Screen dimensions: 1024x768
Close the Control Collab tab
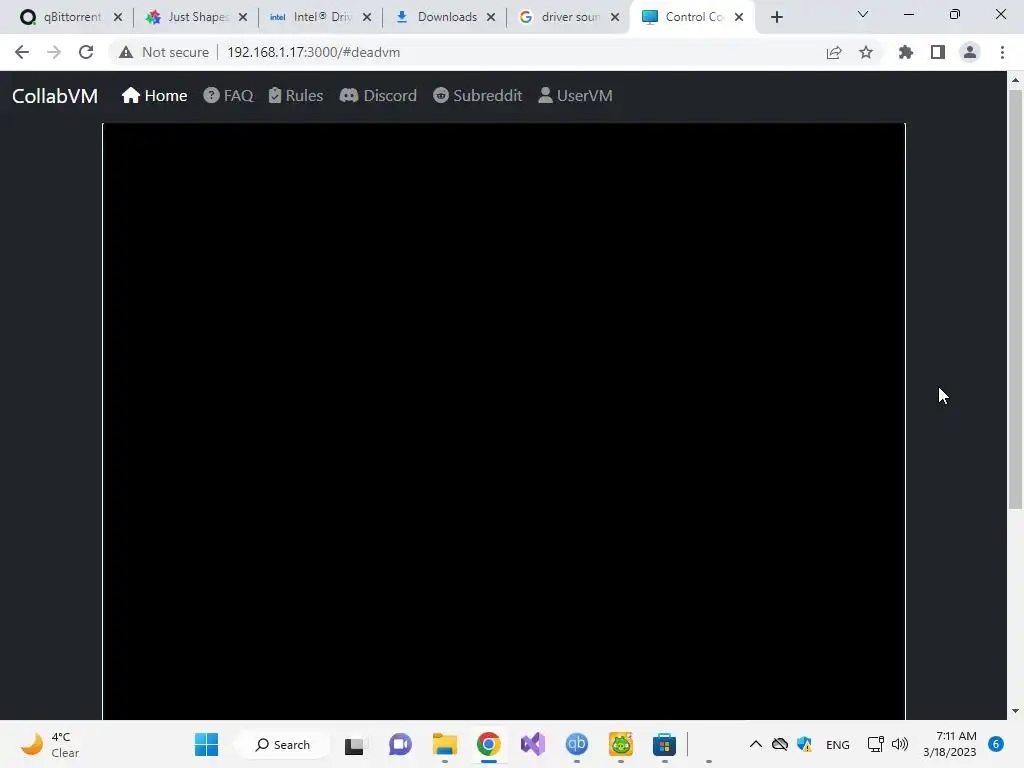(739, 17)
